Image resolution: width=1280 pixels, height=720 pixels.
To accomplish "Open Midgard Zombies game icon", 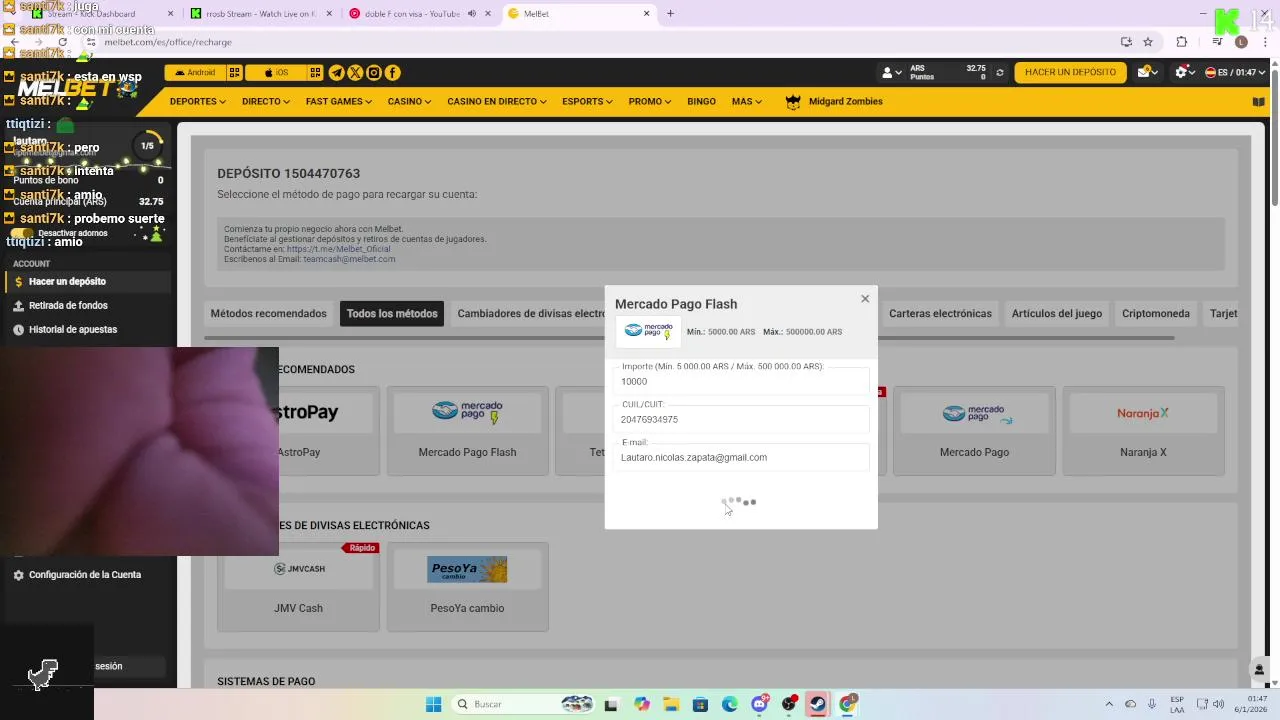I will tap(793, 102).
